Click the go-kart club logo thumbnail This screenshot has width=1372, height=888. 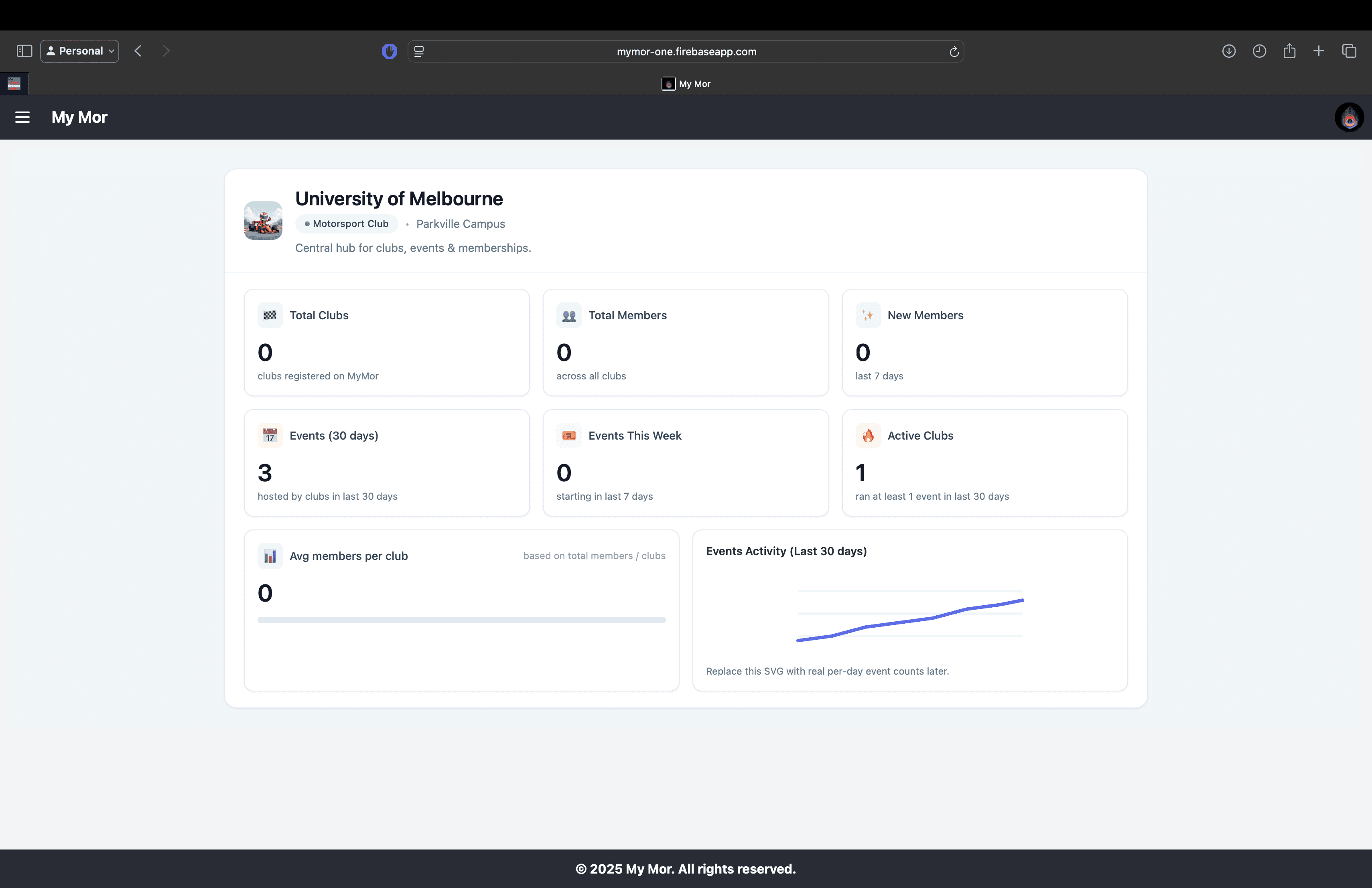click(263, 221)
